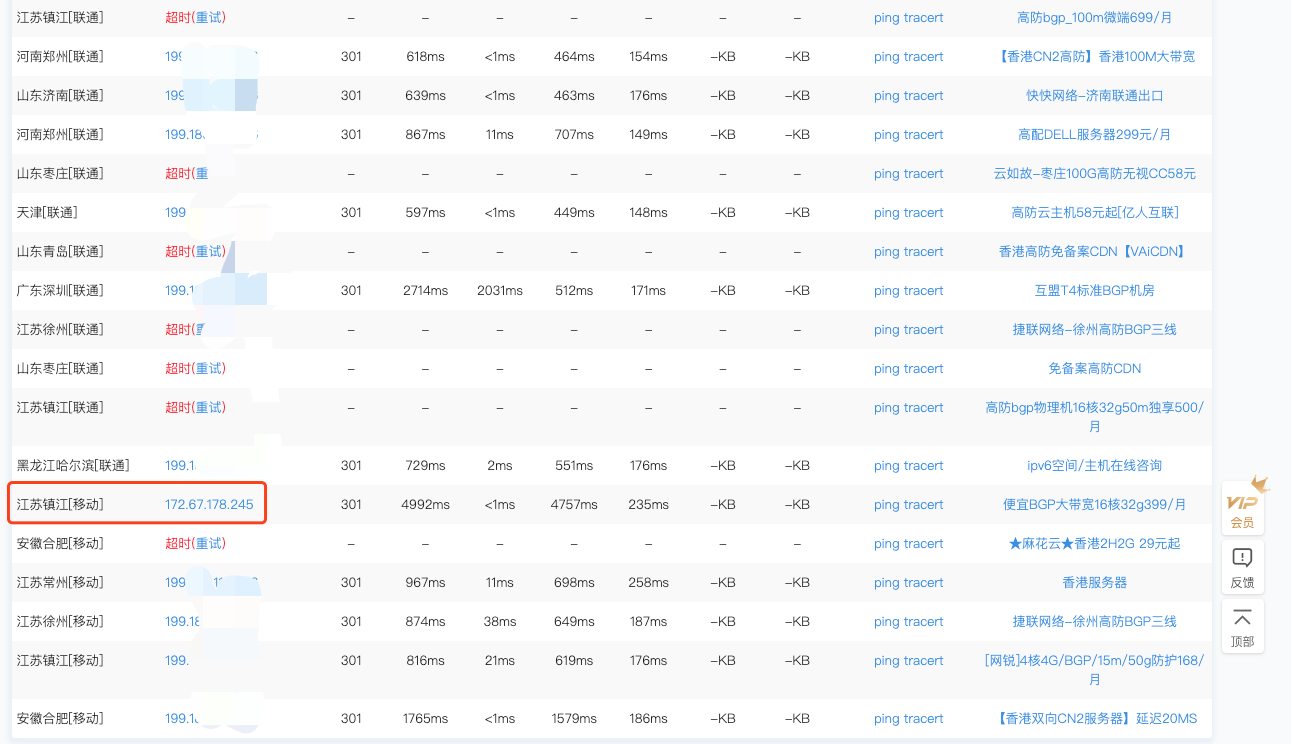Click tracert in the 山东济南[联通] row

(923, 96)
